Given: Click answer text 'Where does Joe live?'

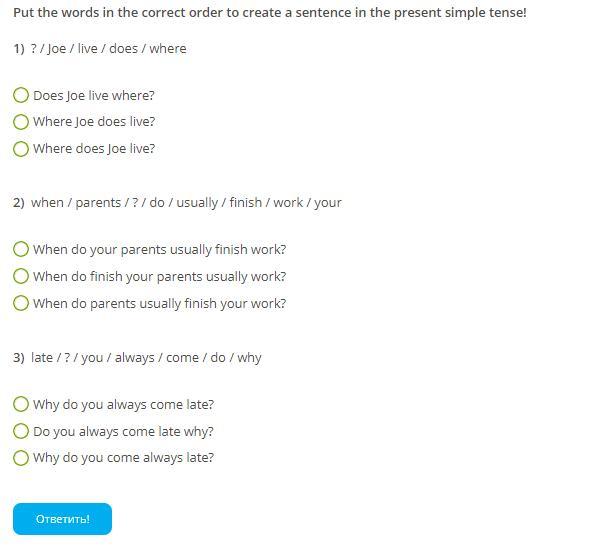Looking at the screenshot, I should click(94, 149).
